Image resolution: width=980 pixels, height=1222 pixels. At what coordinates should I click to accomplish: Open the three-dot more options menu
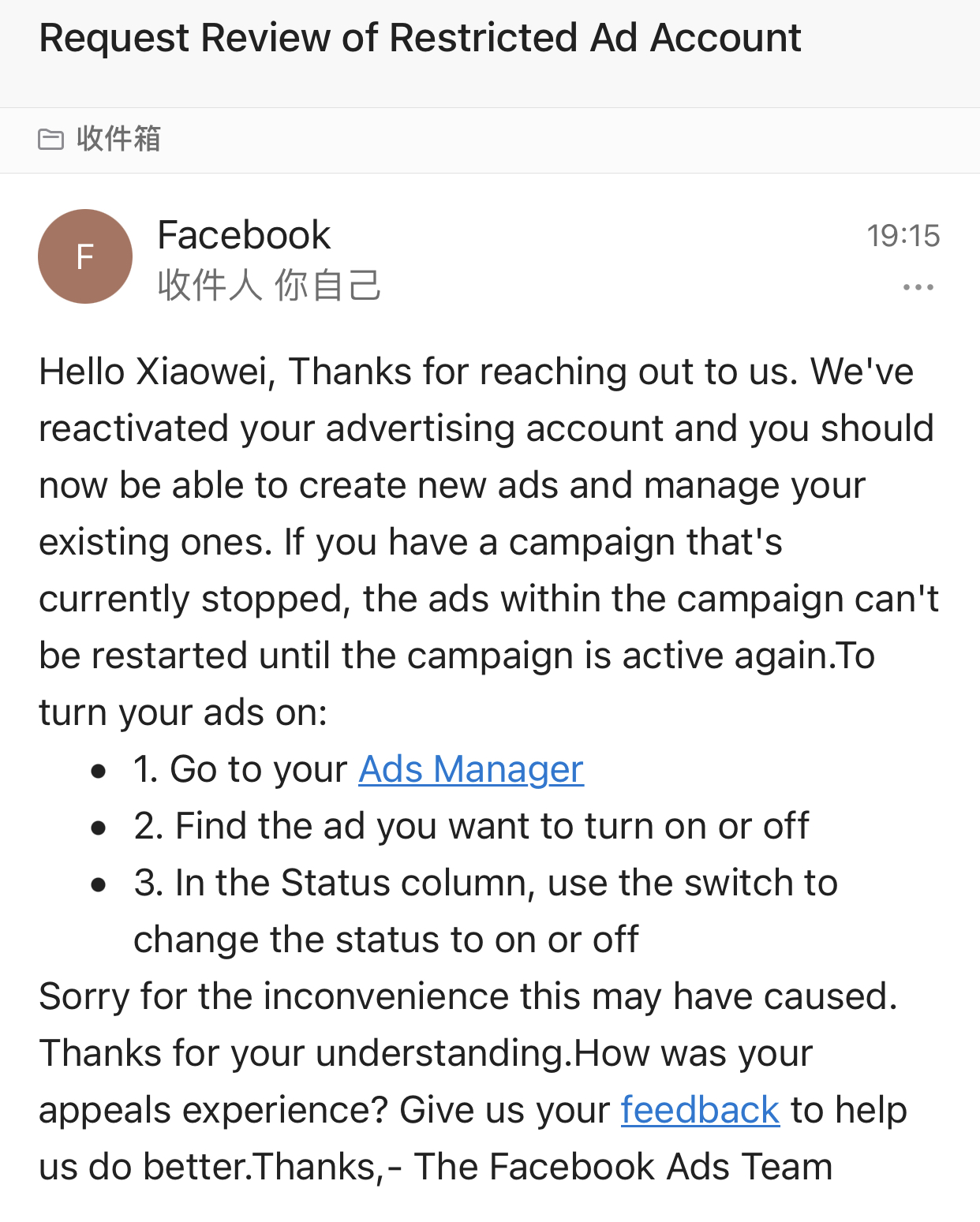click(918, 287)
